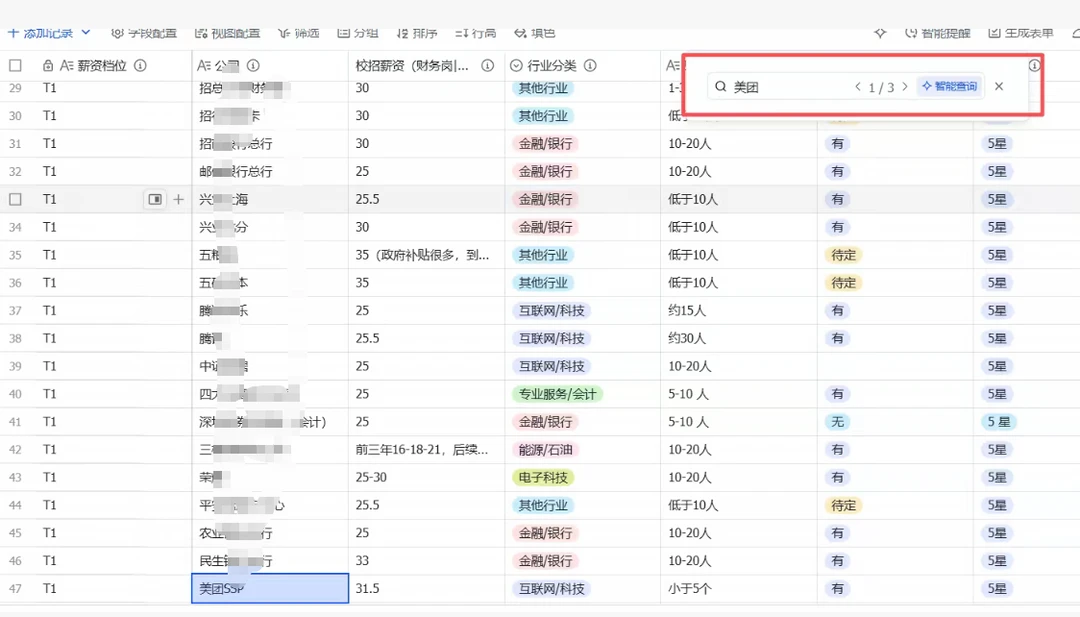
Task: Click the single-select circle icon before 行业分类
Action: (x=516, y=65)
